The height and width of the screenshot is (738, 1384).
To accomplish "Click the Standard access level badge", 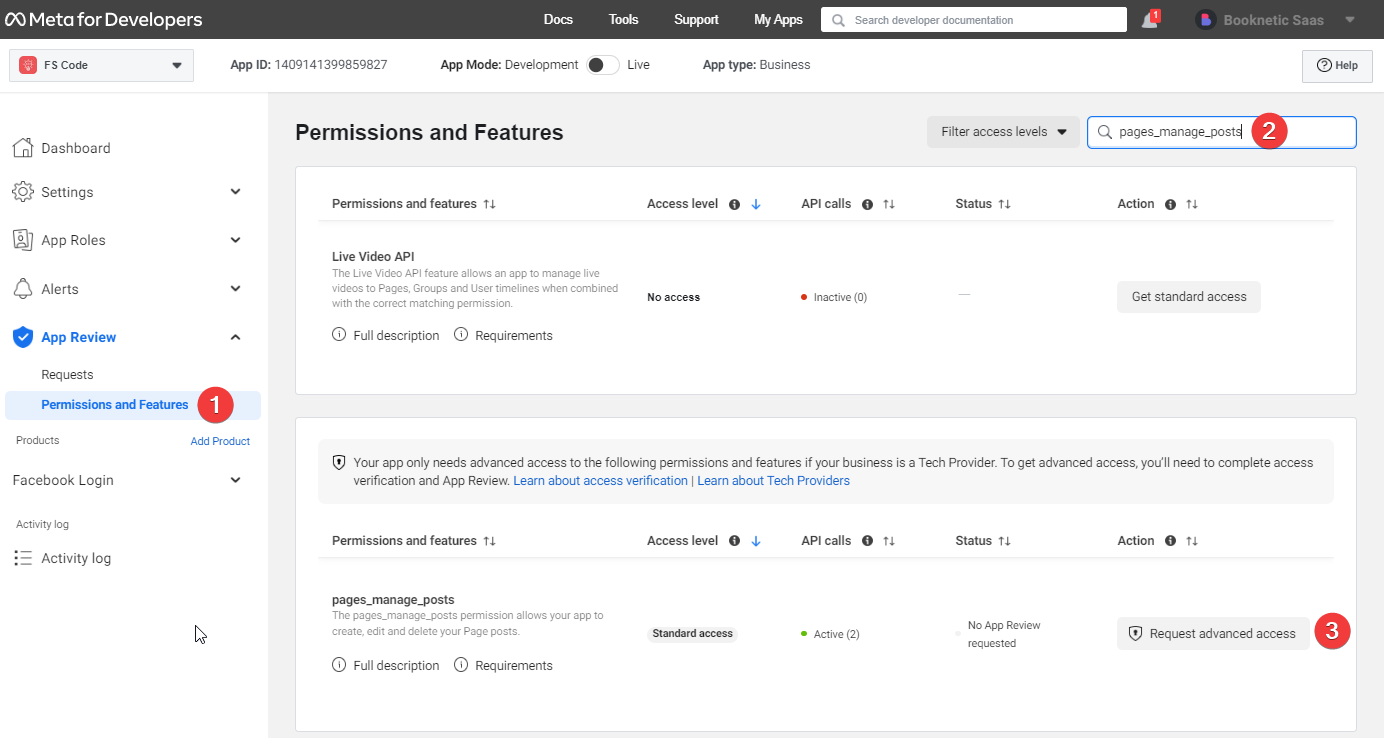I will [x=692, y=634].
